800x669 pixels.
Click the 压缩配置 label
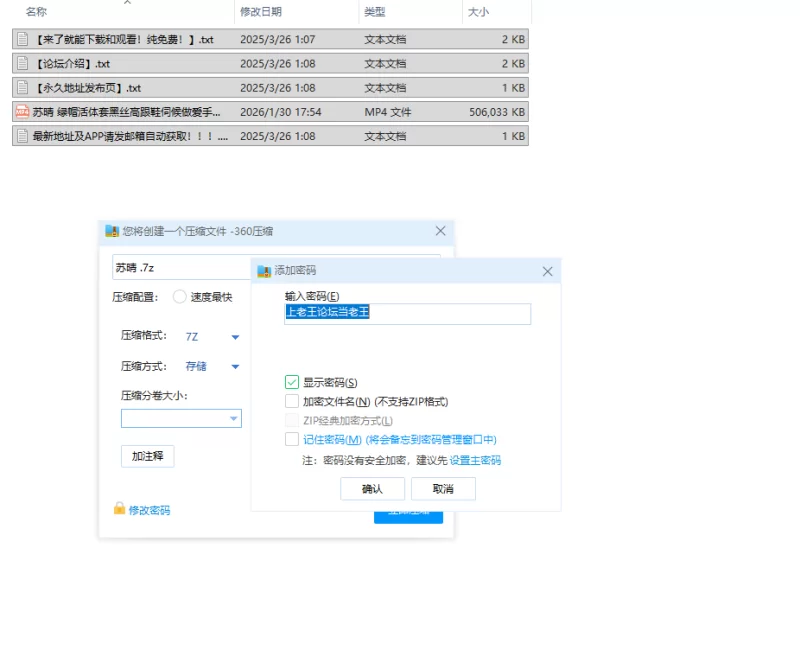(x=135, y=297)
